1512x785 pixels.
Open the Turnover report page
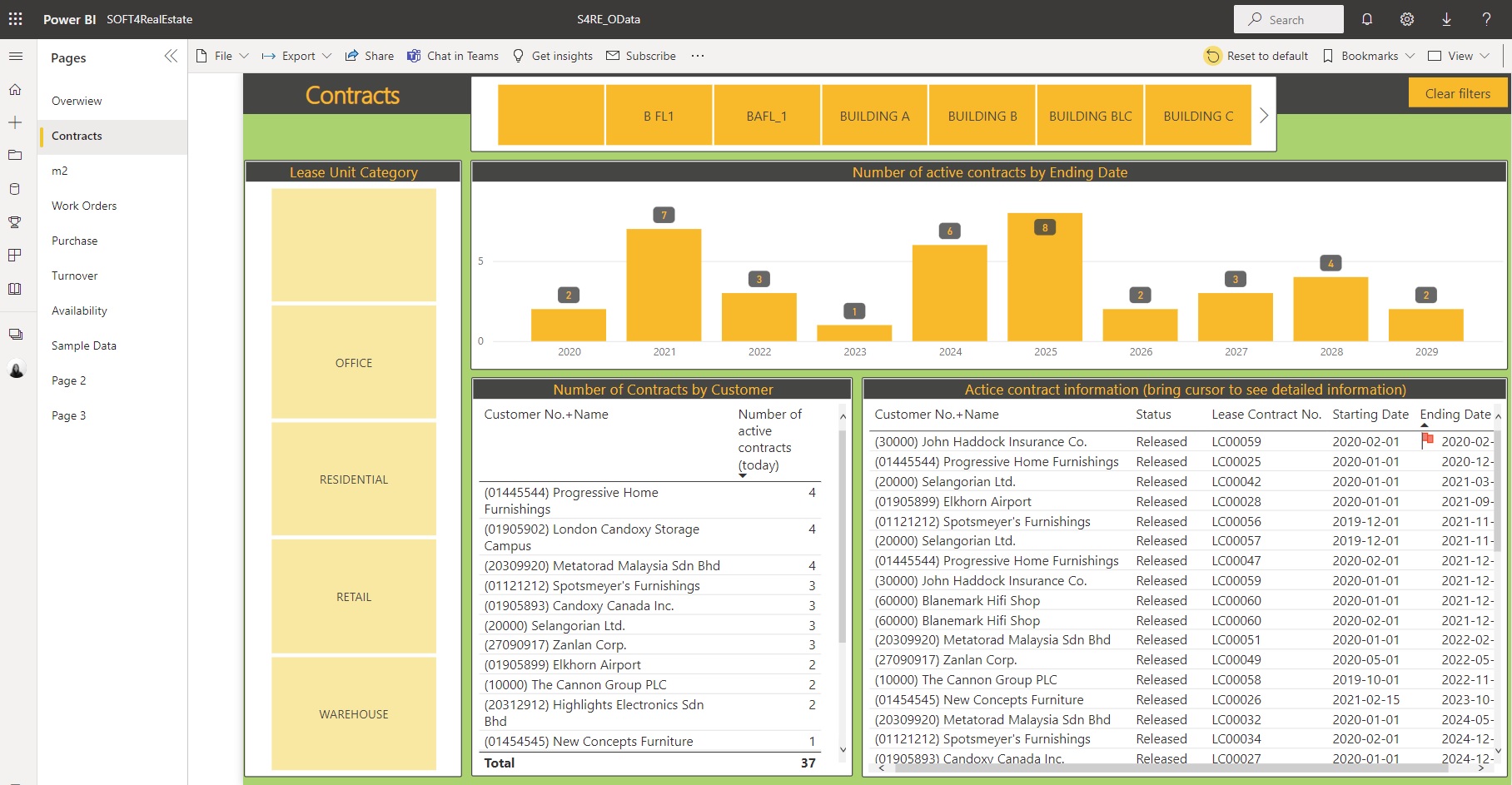(75, 276)
